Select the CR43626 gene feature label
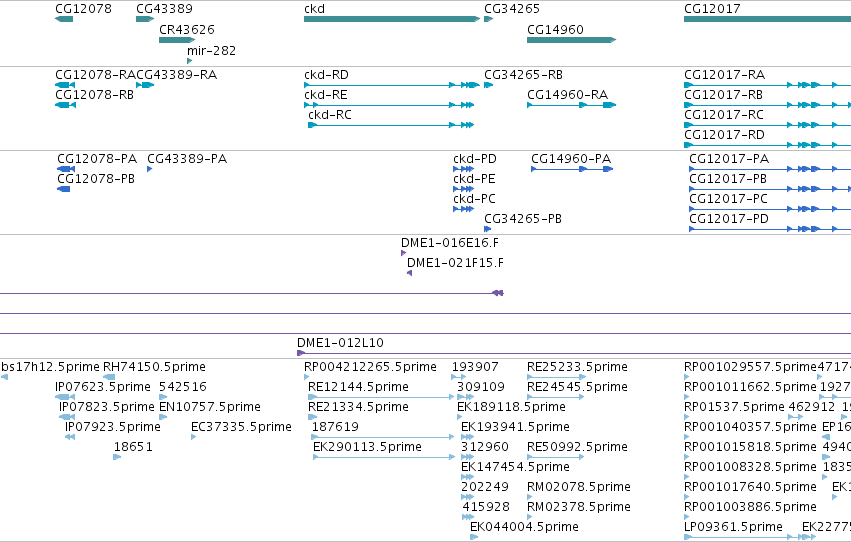This screenshot has height=542, width=851. click(x=187, y=30)
